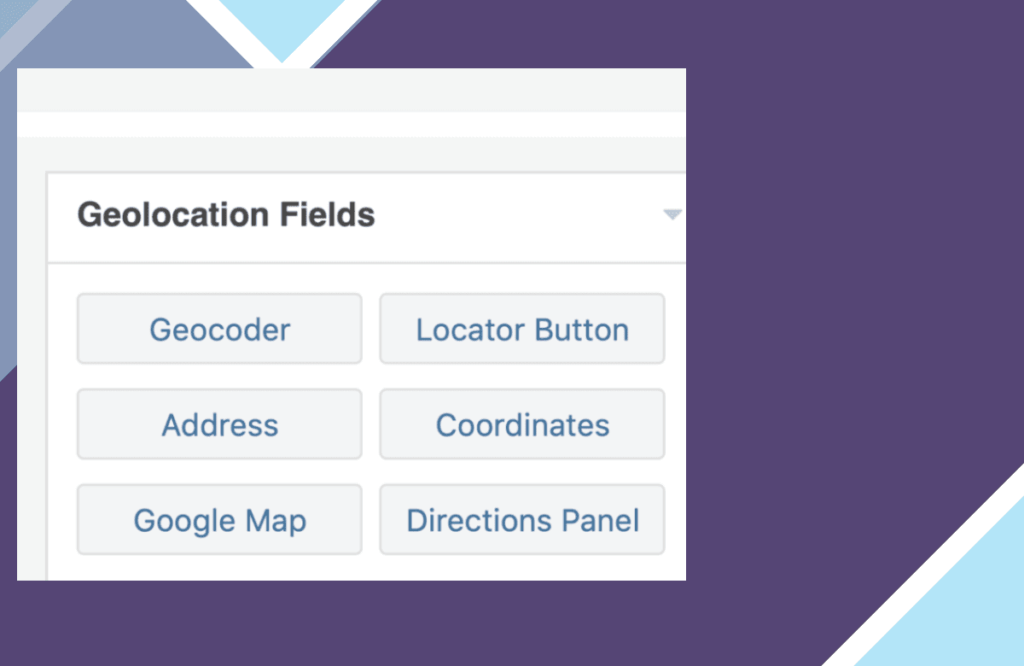
Task: Add a Google Map field
Action: [219, 520]
